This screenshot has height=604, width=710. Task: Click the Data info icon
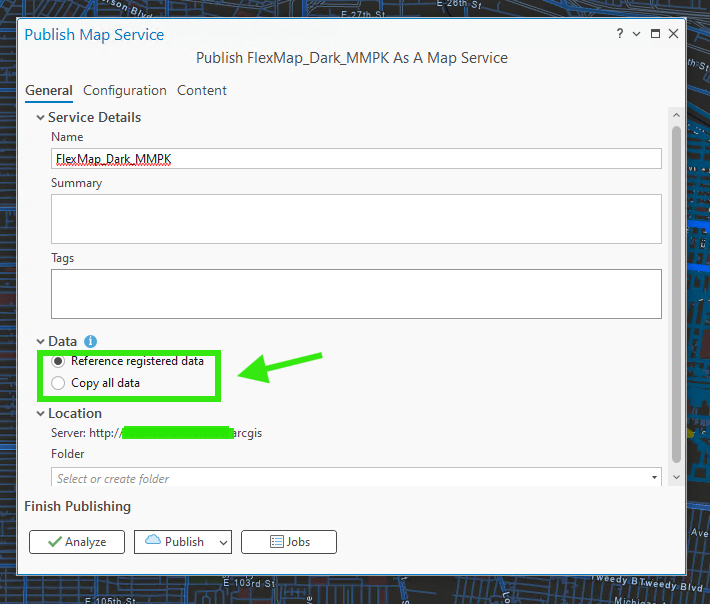click(90, 341)
